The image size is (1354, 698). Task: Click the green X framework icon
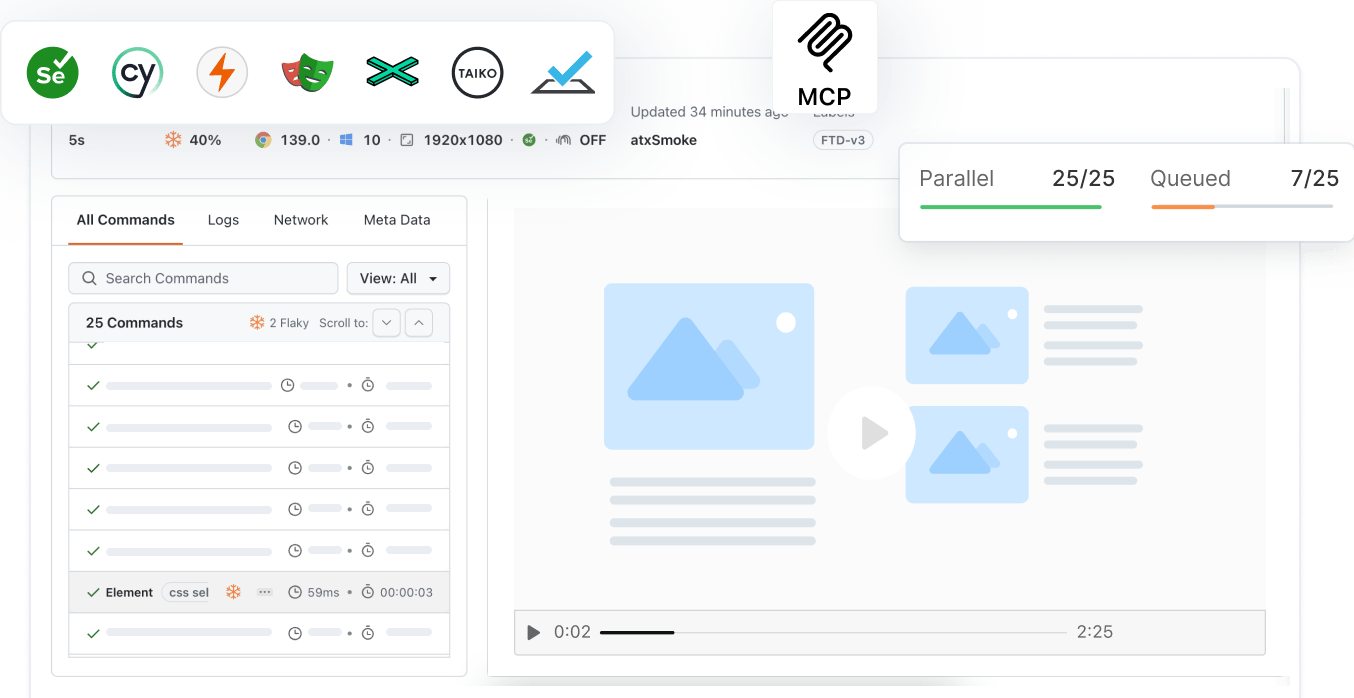(x=392, y=72)
